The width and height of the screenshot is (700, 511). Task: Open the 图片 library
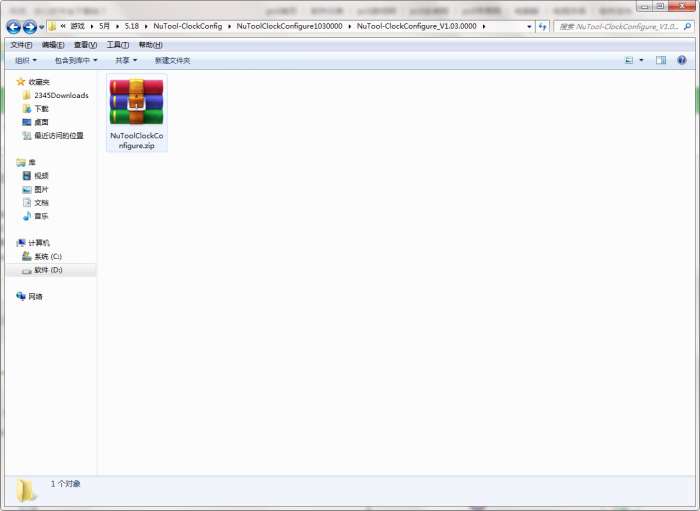click(x=35, y=190)
